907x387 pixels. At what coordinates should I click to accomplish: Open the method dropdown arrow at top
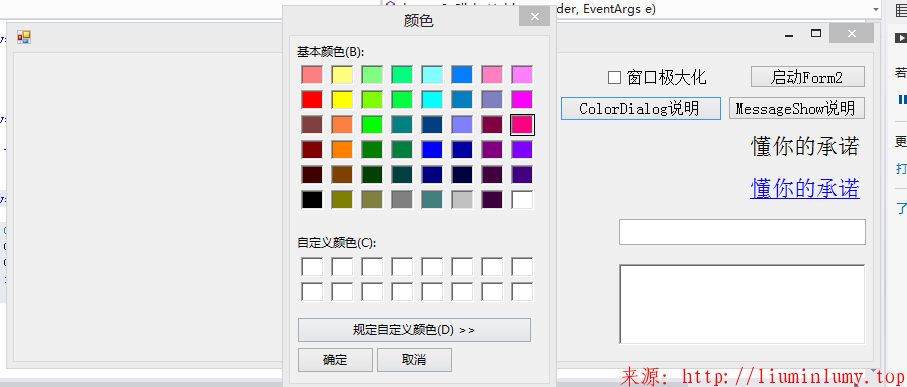coord(875,9)
